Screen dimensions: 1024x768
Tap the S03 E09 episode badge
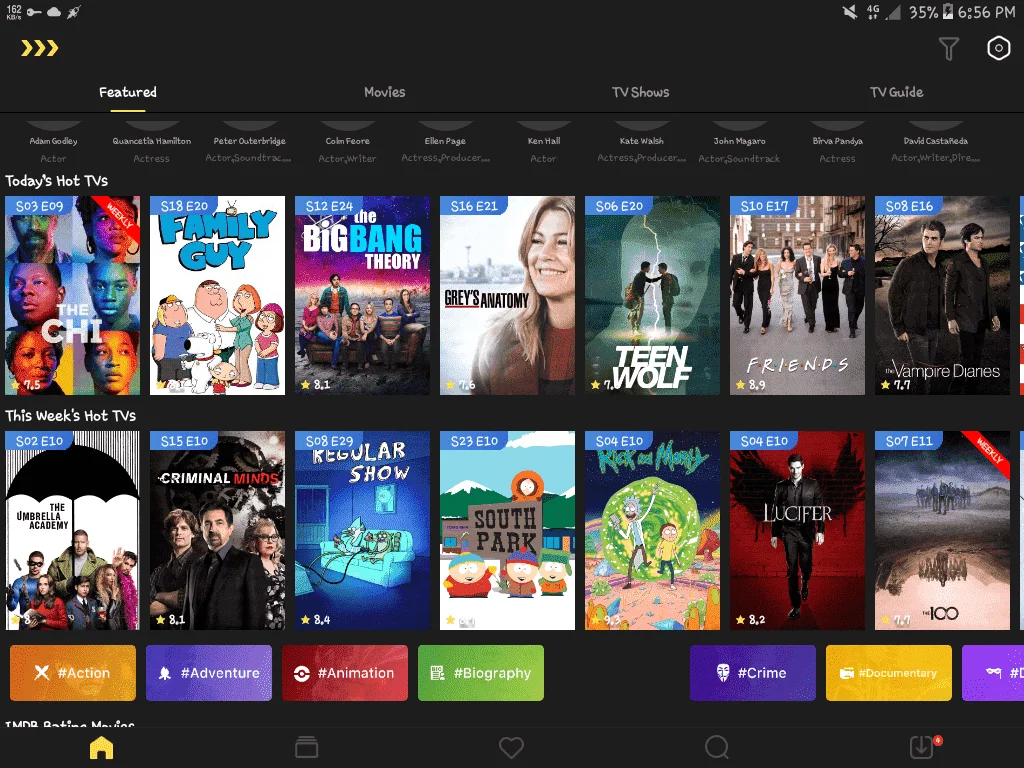click(x=40, y=206)
